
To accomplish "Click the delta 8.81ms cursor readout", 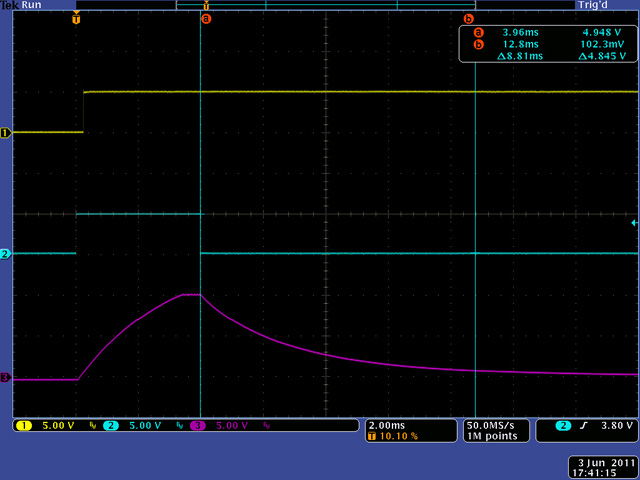I will click(518, 56).
